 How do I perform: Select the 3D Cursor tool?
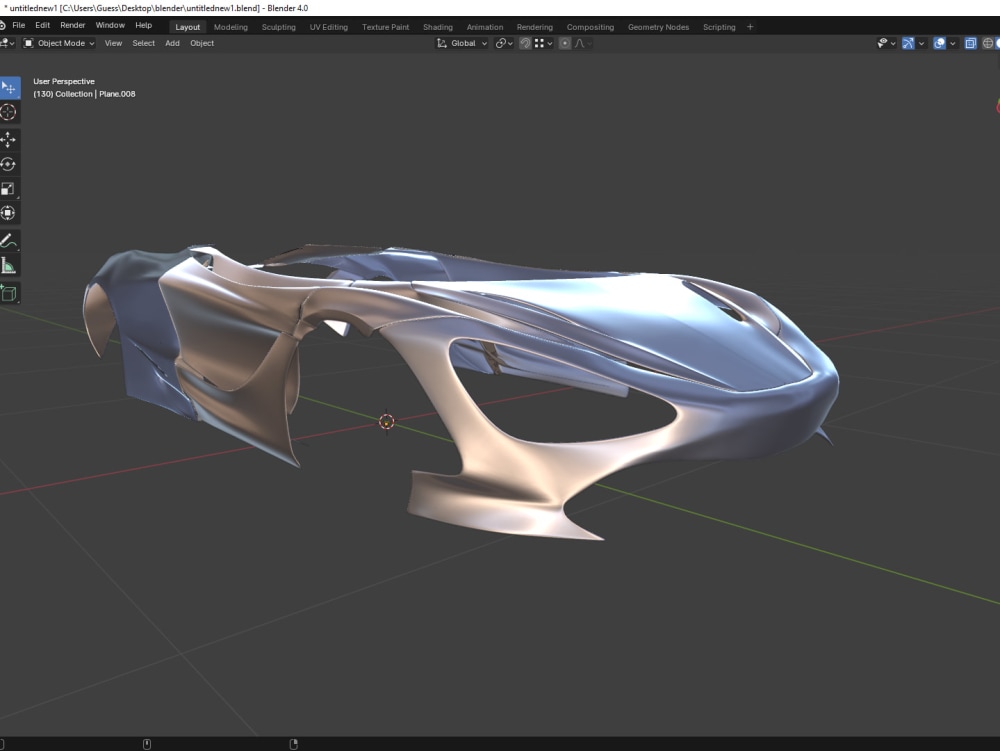tap(8, 112)
